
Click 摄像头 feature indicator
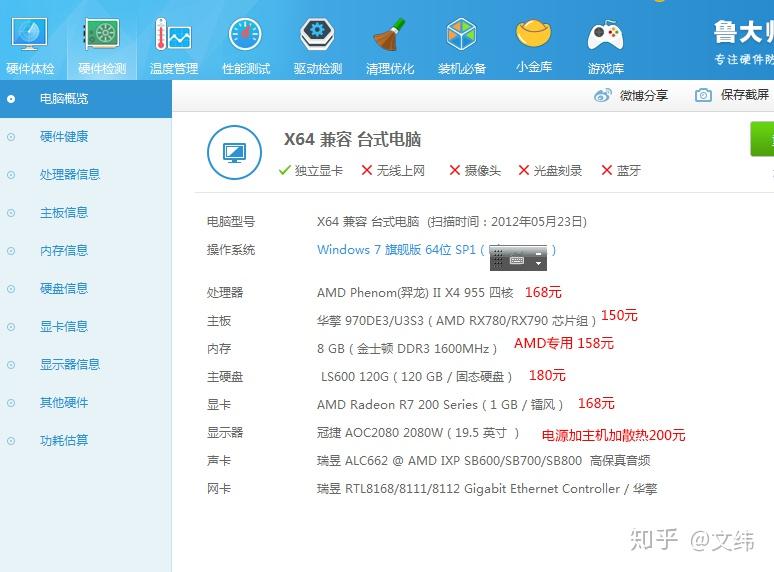[475, 171]
